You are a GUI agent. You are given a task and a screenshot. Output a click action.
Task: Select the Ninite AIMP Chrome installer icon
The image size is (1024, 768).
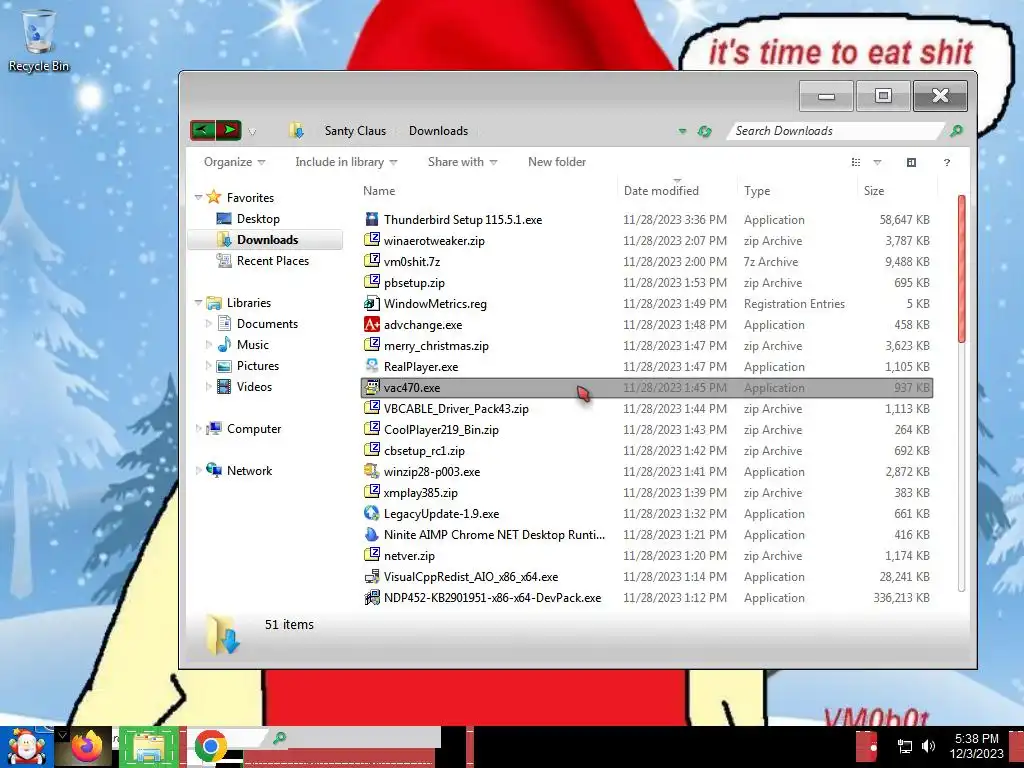click(372, 534)
